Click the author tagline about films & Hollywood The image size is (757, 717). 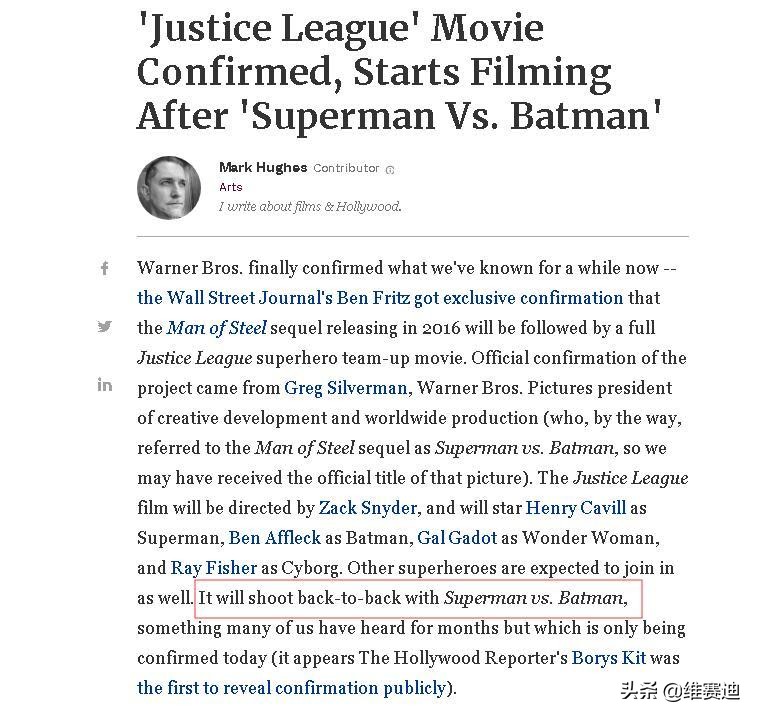point(310,206)
